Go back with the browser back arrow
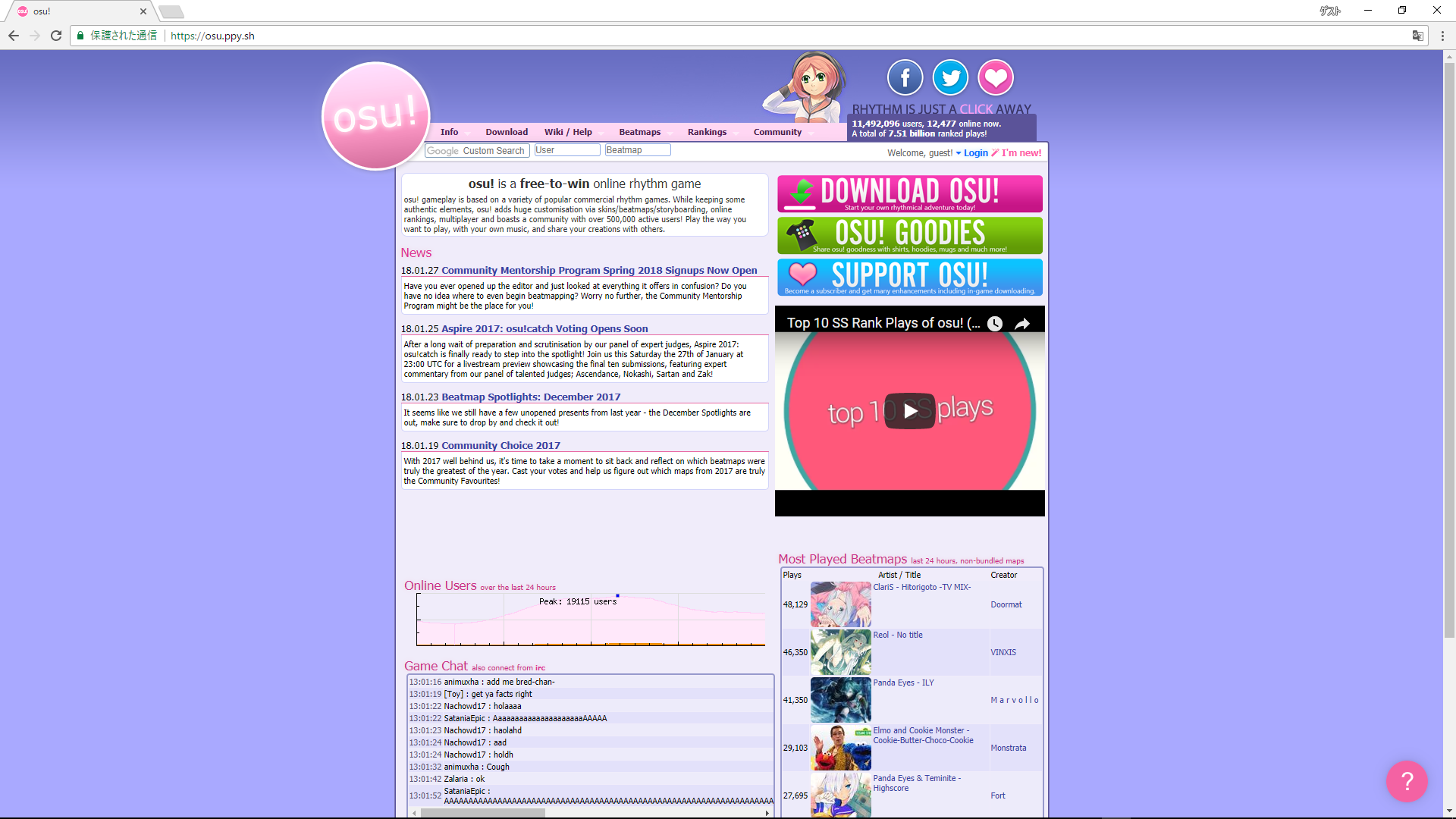1456x819 pixels. click(x=14, y=36)
